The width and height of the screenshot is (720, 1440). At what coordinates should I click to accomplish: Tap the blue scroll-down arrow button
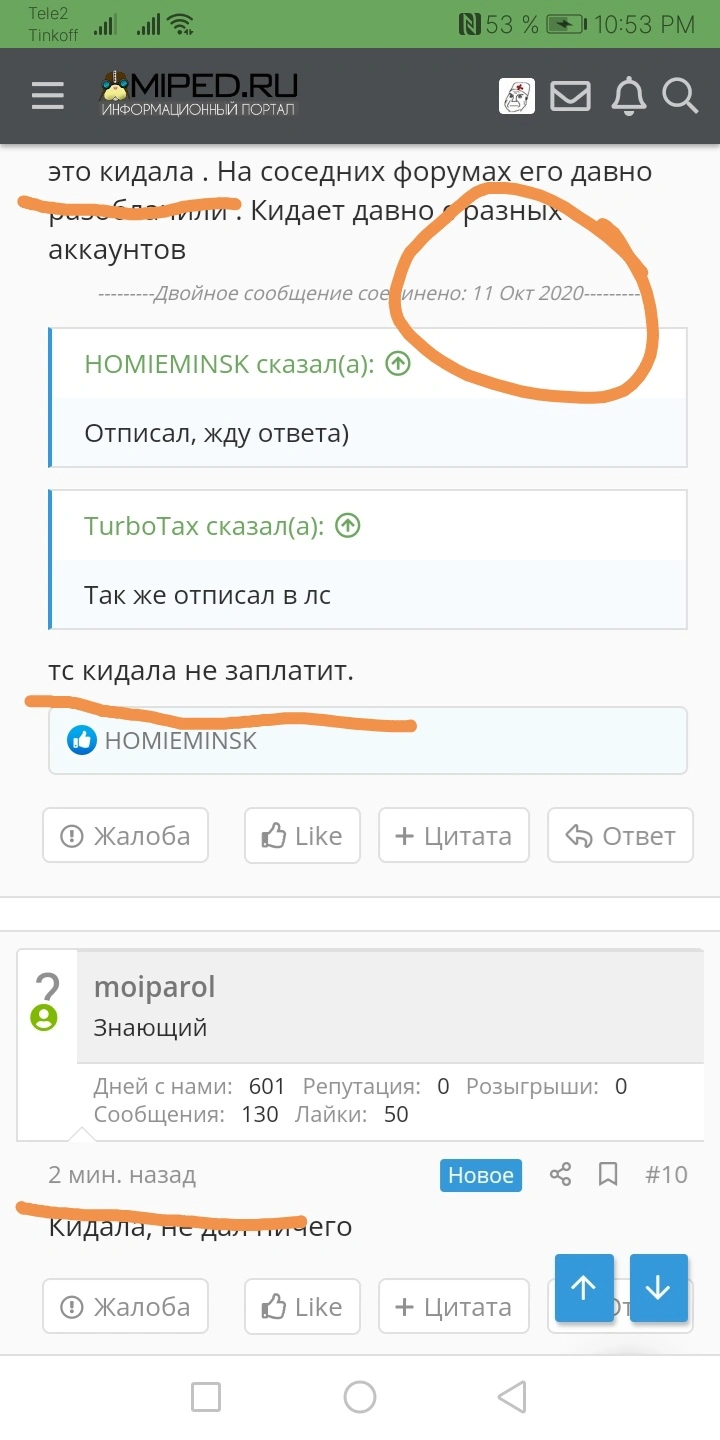coord(658,1288)
